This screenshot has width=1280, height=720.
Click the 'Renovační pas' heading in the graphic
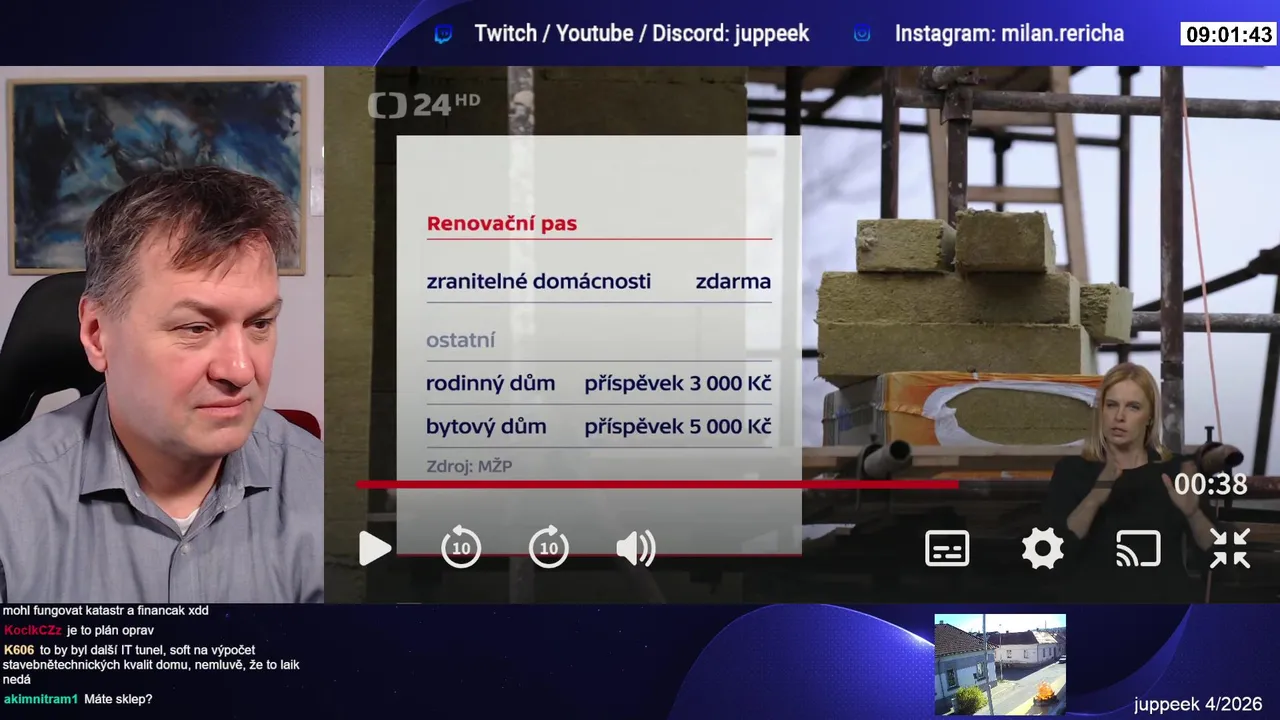tap(502, 223)
